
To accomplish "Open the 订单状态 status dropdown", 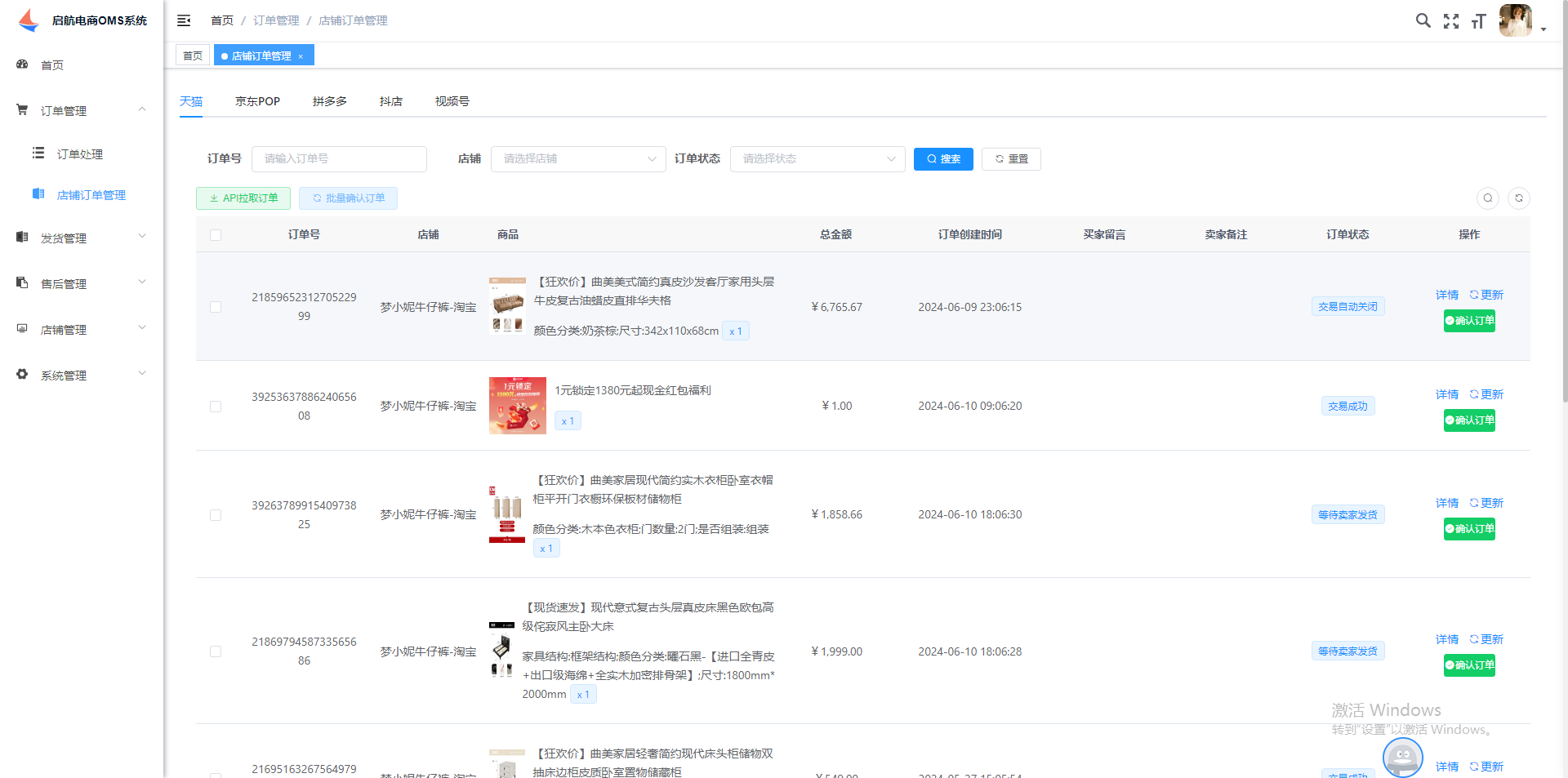I will pos(817,159).
